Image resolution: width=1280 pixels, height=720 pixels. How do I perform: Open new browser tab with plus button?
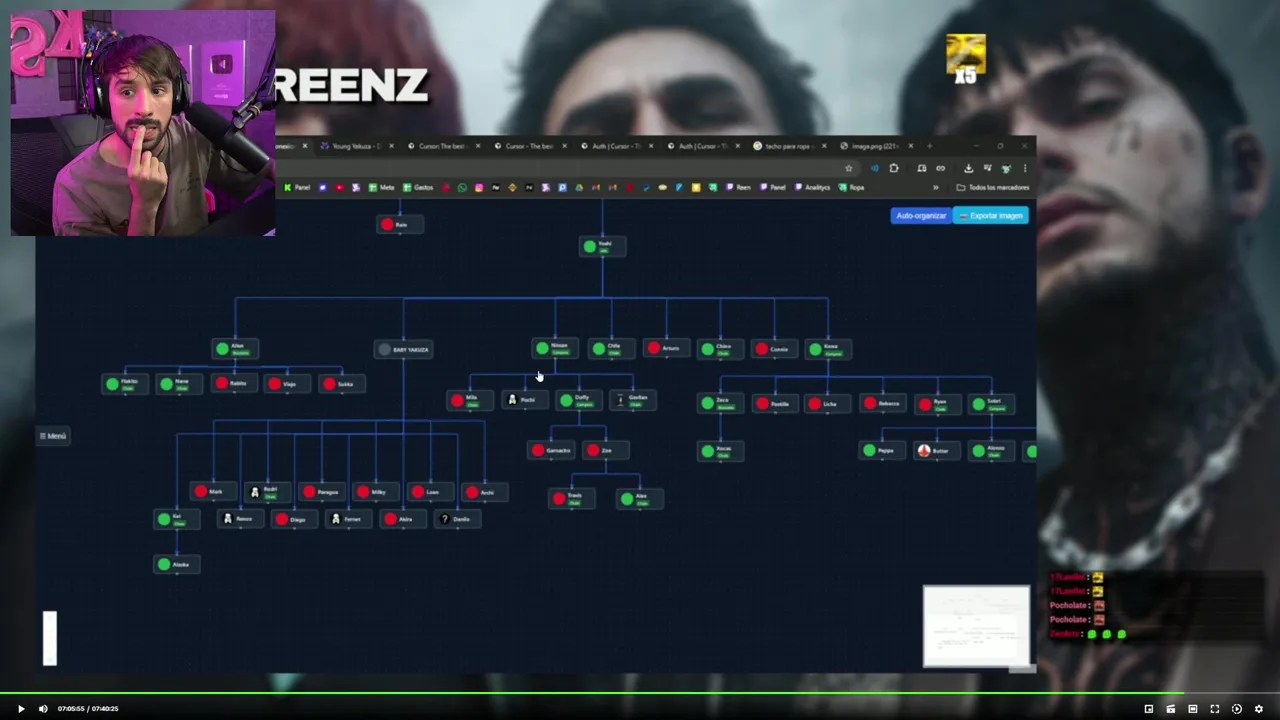(x=930, y=146)
